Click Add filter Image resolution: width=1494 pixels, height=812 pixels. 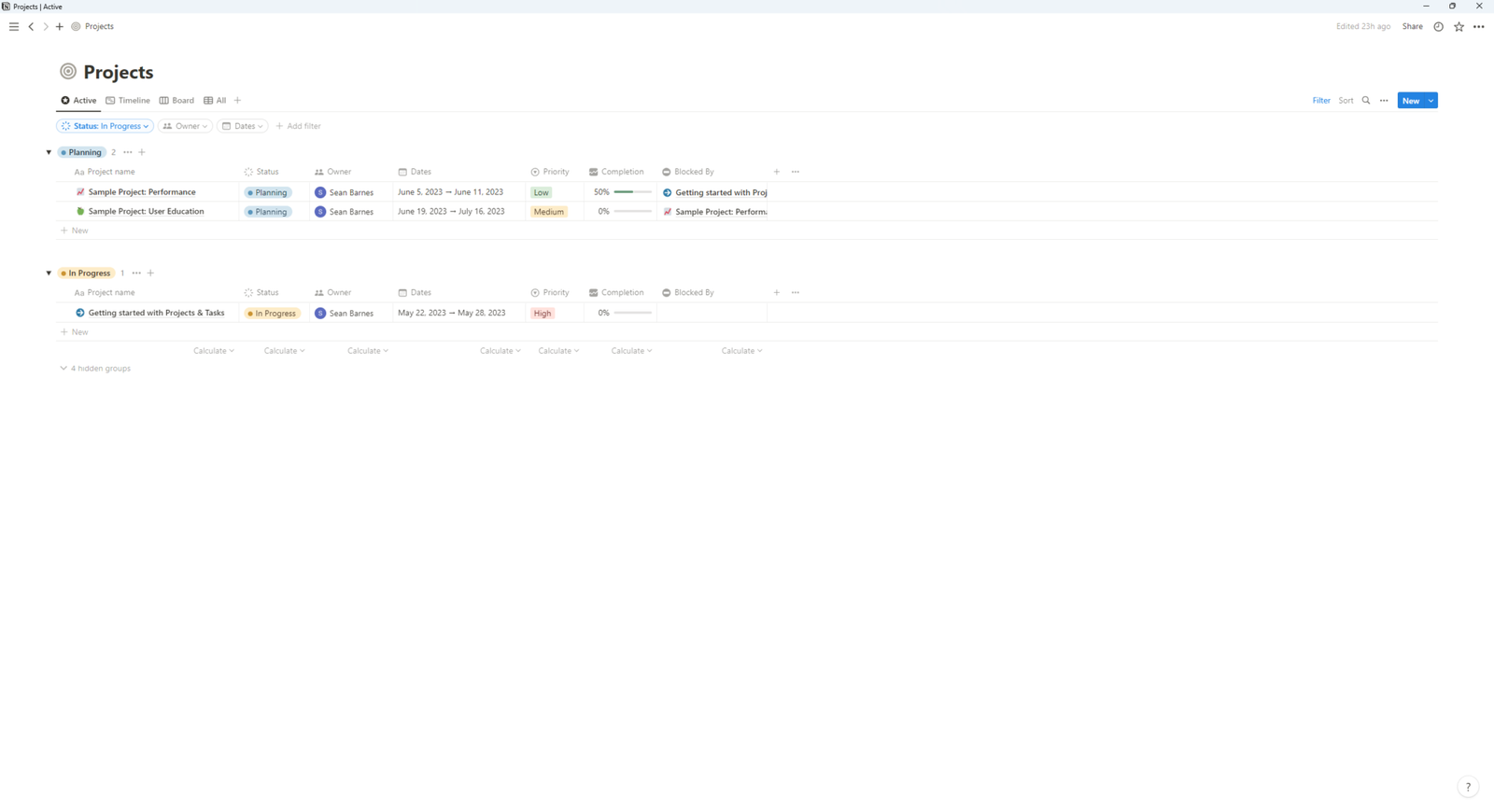pyautogui.click(x=298, y=126)
